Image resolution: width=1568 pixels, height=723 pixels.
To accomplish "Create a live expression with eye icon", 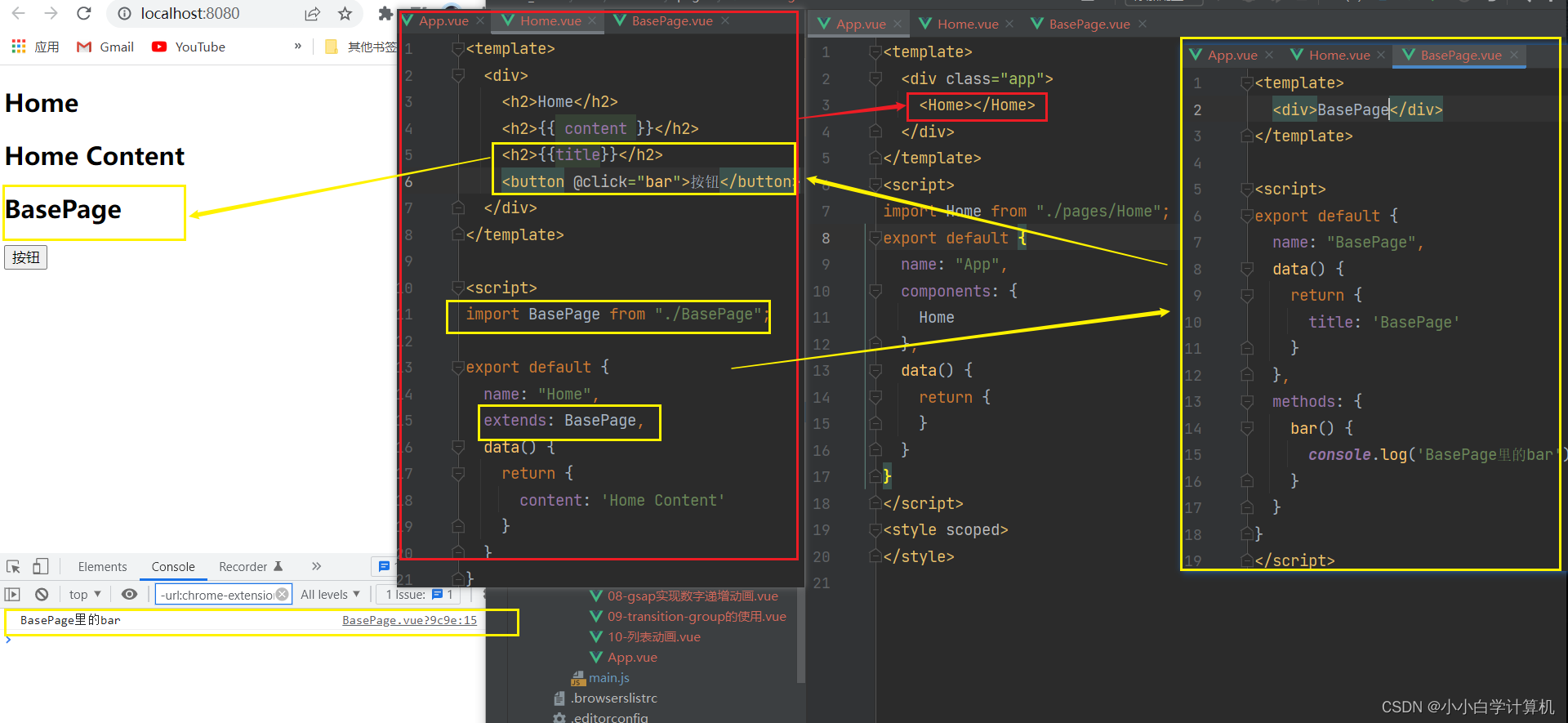I will (x=129, y=594).
